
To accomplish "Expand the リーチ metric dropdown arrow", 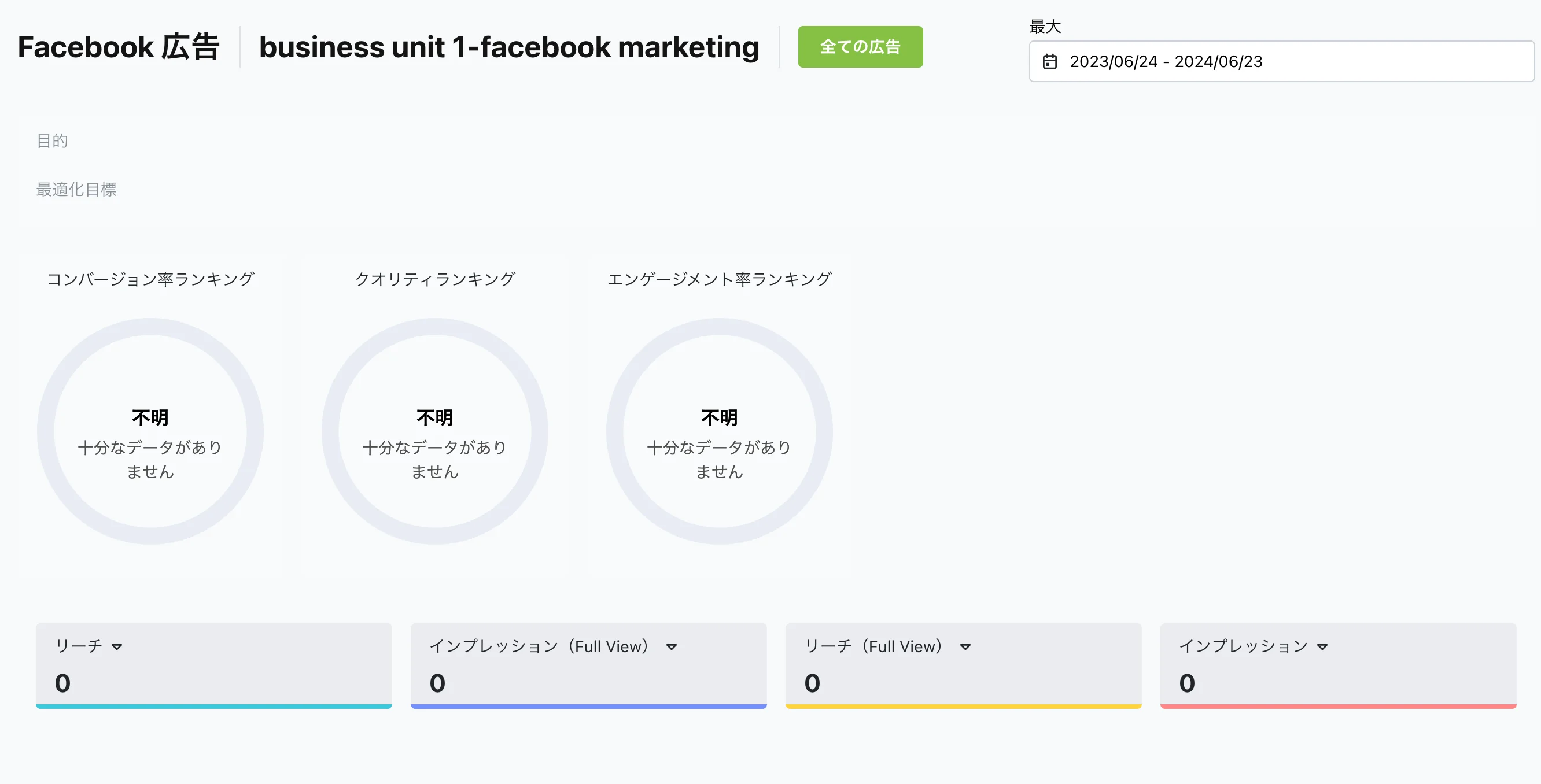I will pos(117,647).
